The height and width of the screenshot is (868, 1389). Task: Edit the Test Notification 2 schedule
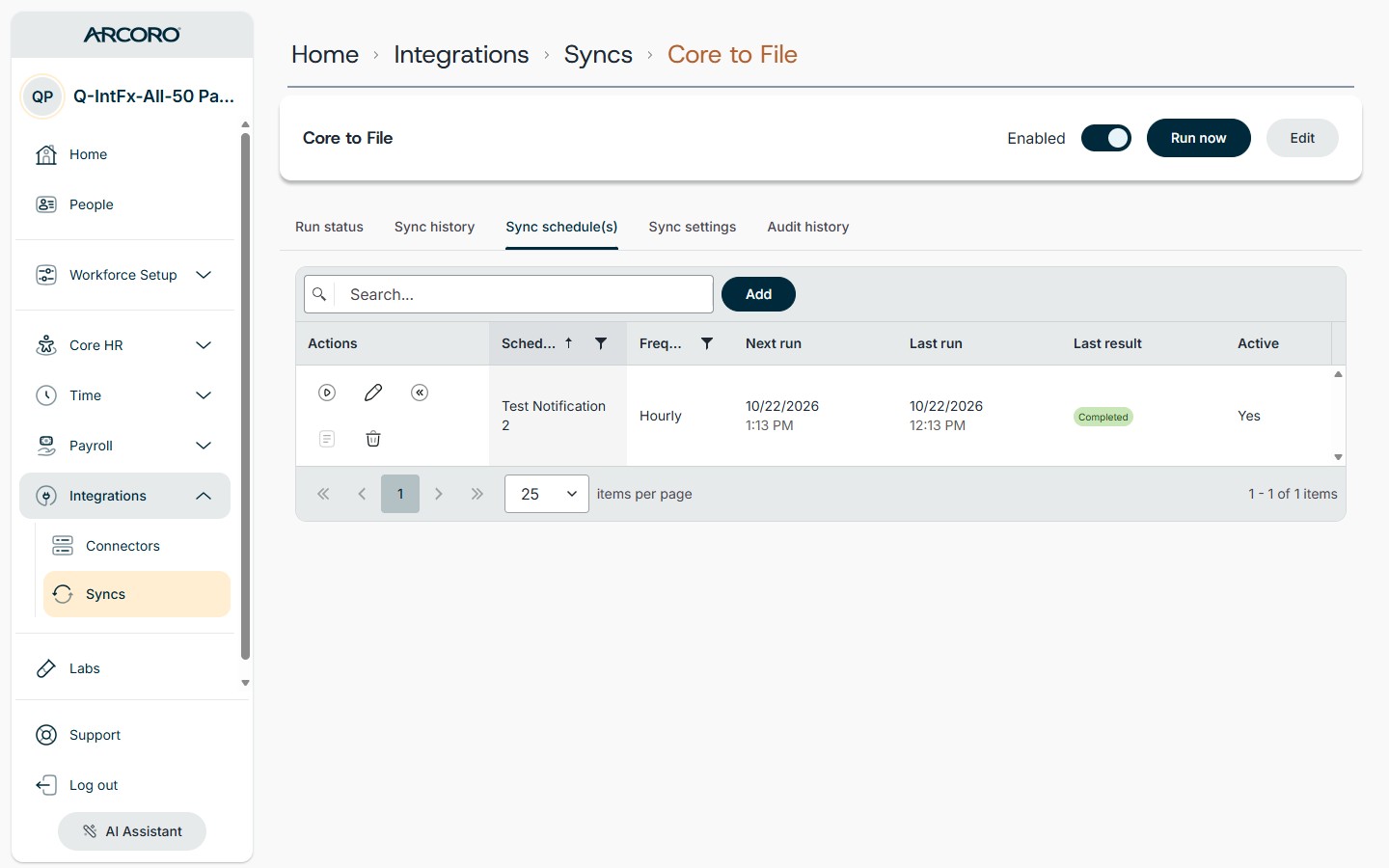point(373,393)
